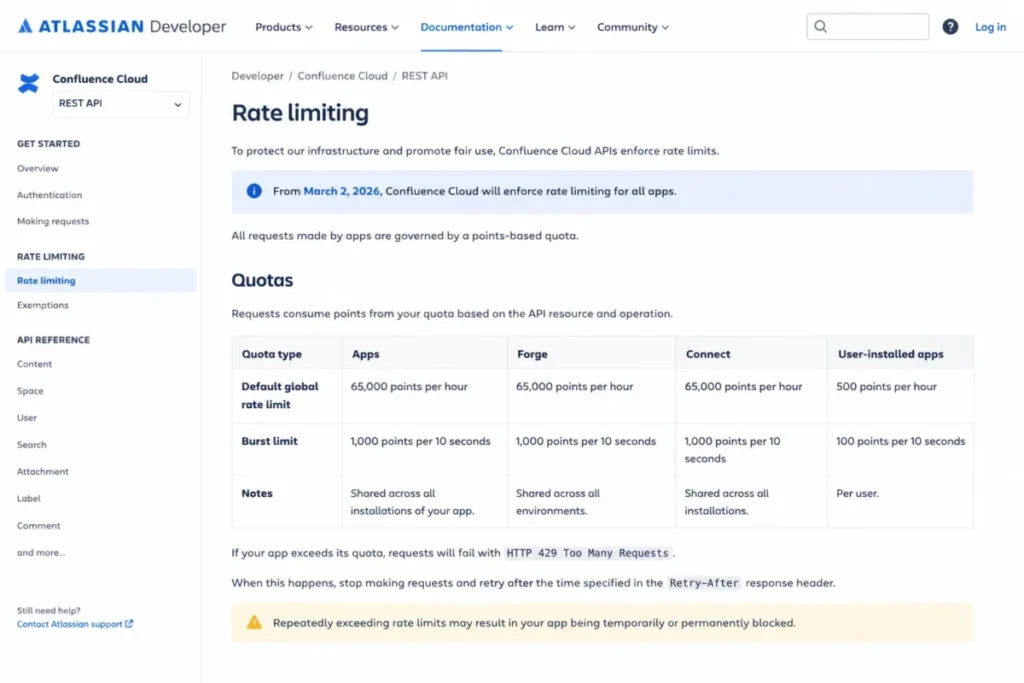Click the Quotas section heading
1024x683 pixels.
click(262, 279)
